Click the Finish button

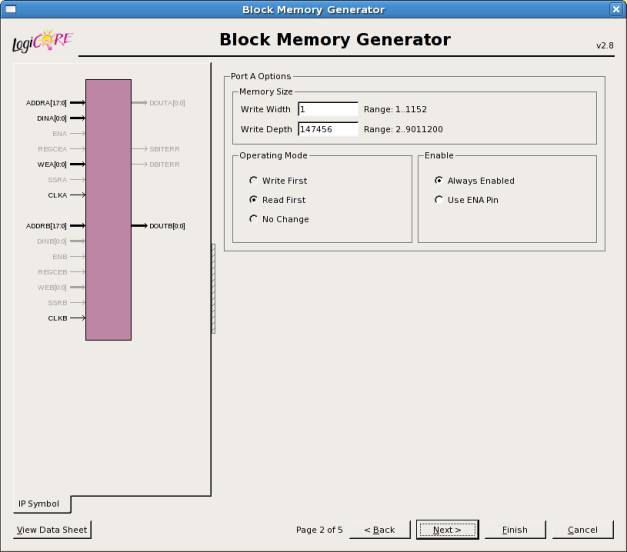tap(514, 530)
